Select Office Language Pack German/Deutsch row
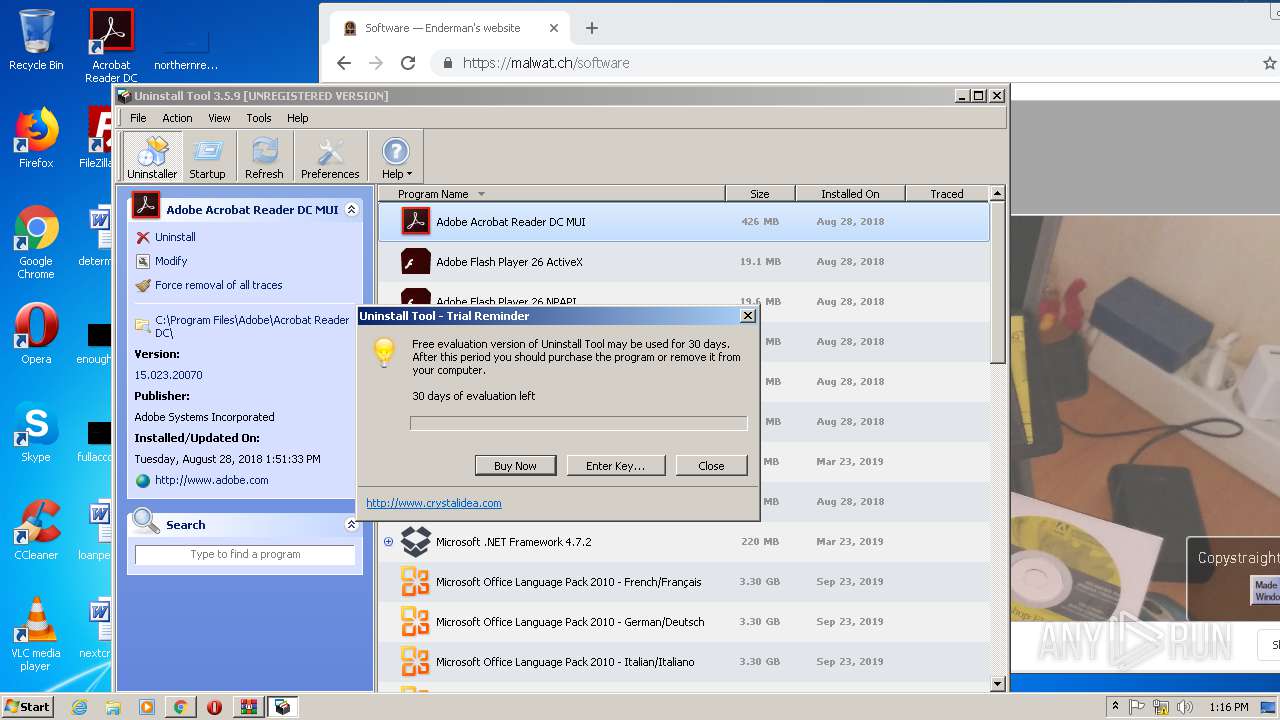The image size is (1280, 720). tap(684, 621)
